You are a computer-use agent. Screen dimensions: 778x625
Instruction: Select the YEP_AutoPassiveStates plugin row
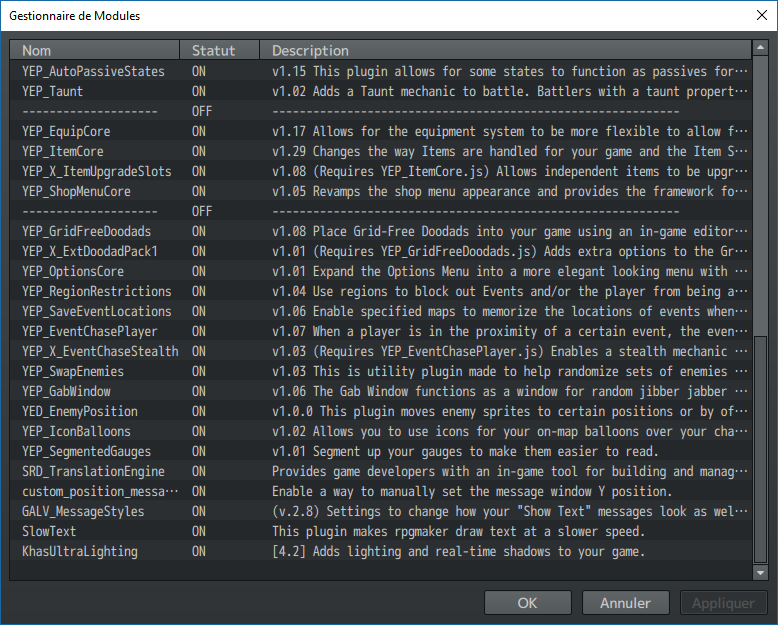coord(381,71)
